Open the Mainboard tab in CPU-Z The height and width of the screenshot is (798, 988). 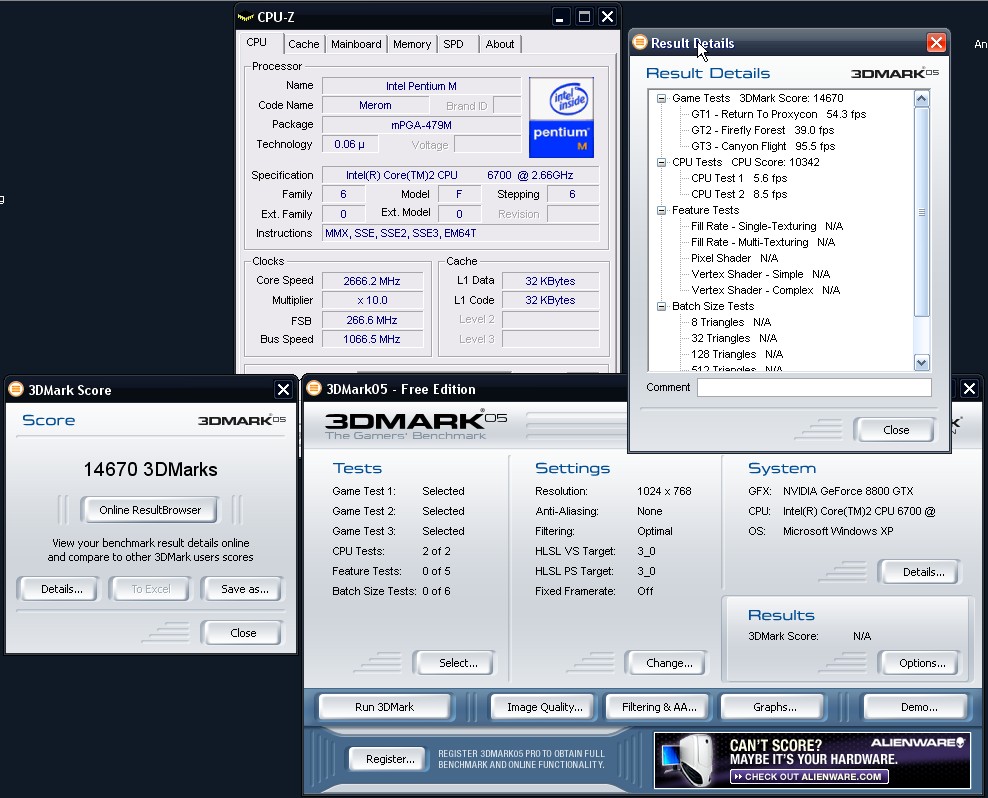(356, 44)
